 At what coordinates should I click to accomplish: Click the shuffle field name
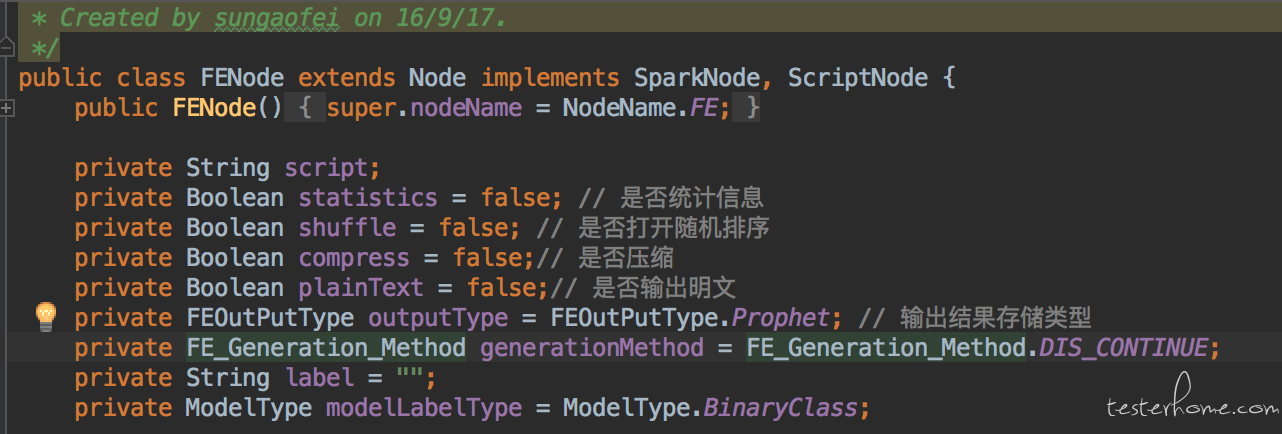pyautogui.click(x=347, y=228)
